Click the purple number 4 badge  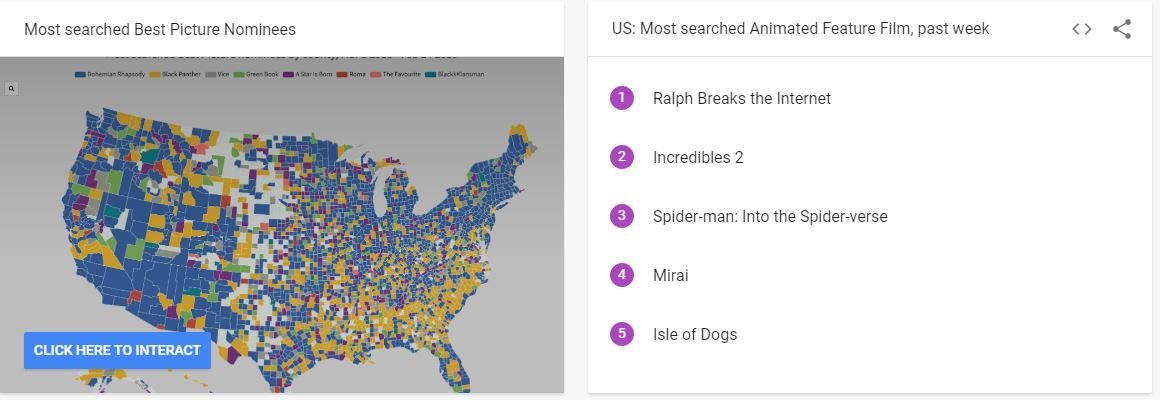(621, 275)
